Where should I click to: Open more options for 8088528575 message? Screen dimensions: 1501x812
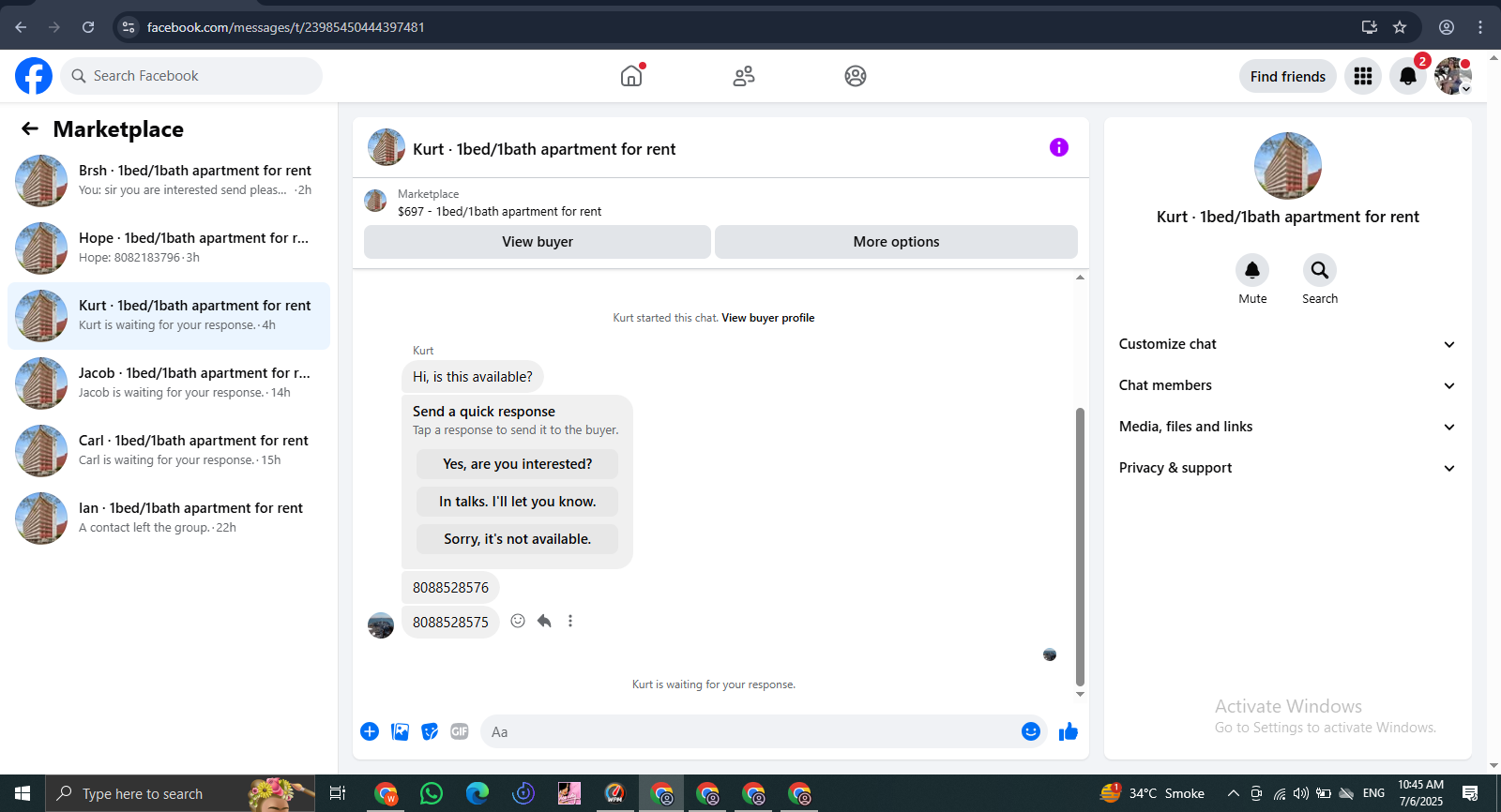coord(570,621)
